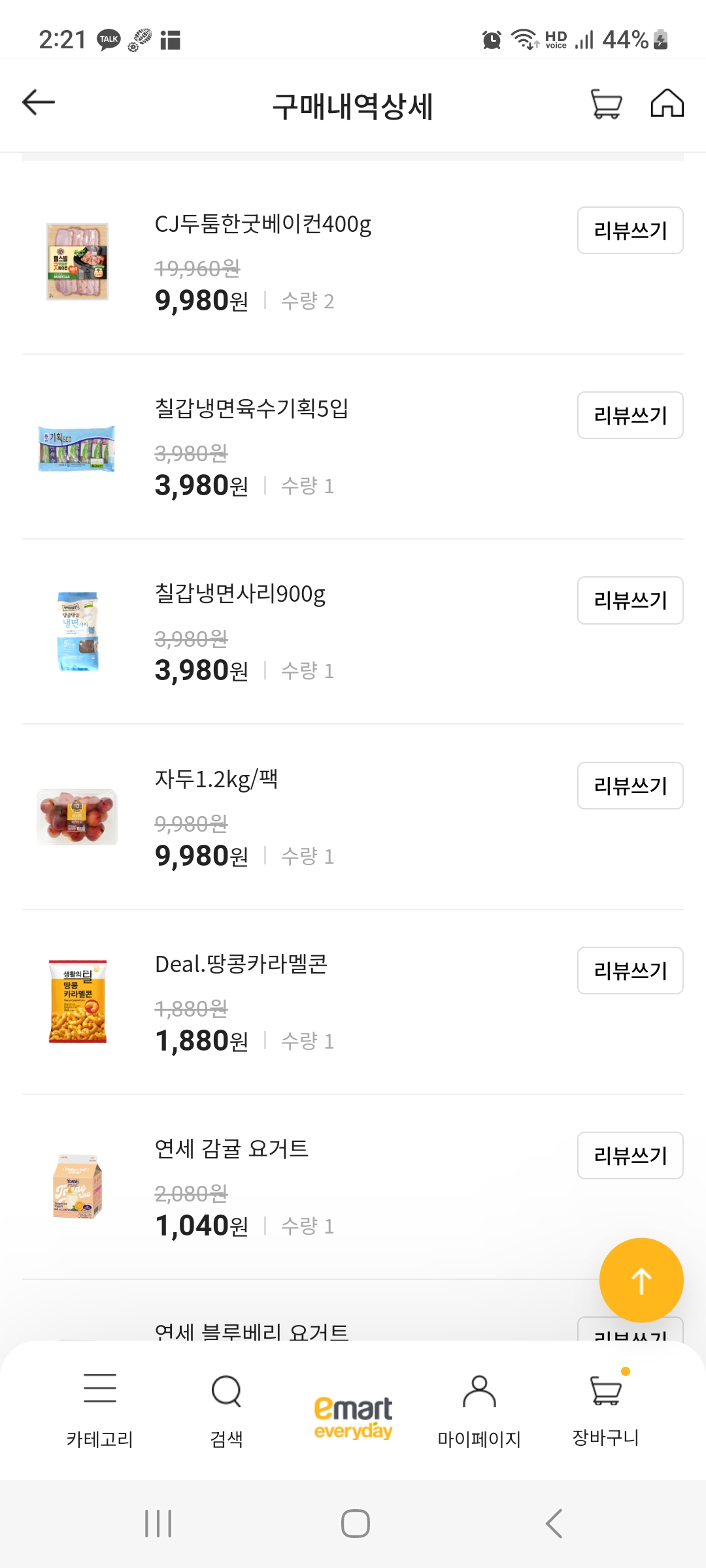The image size is (706, 1568).
Task: Write a review for 칠갑냉면사리900g
Action: click(630, 600)
